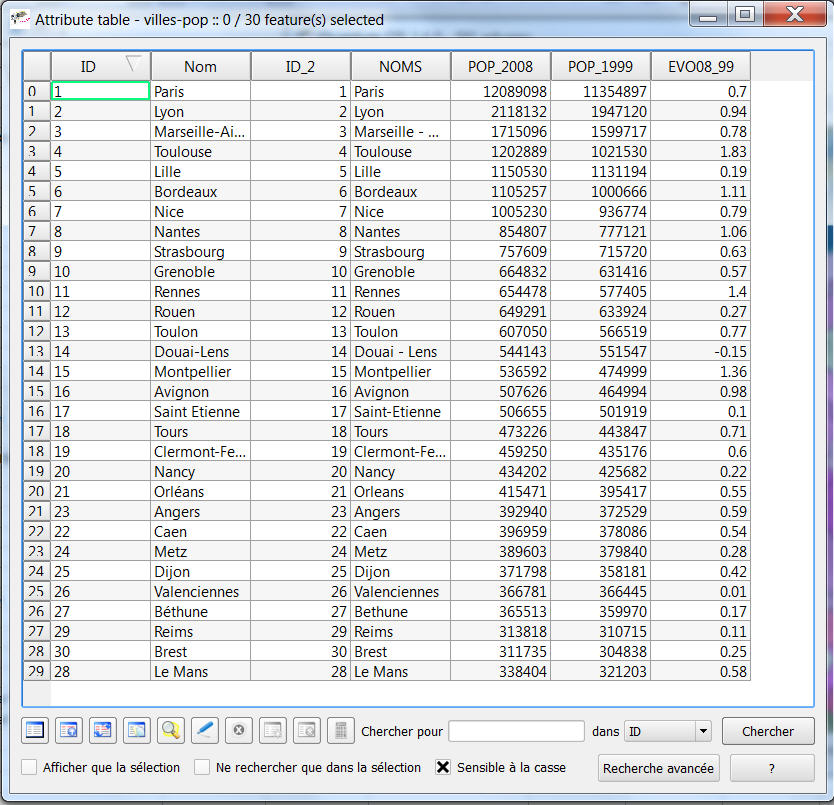Open 'Recherche avancée' advanced search
834x805 pixels.
(659, 768)
